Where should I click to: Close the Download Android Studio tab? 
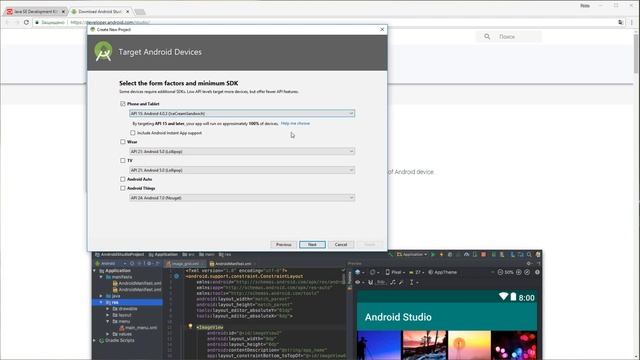tap(127, 11)
